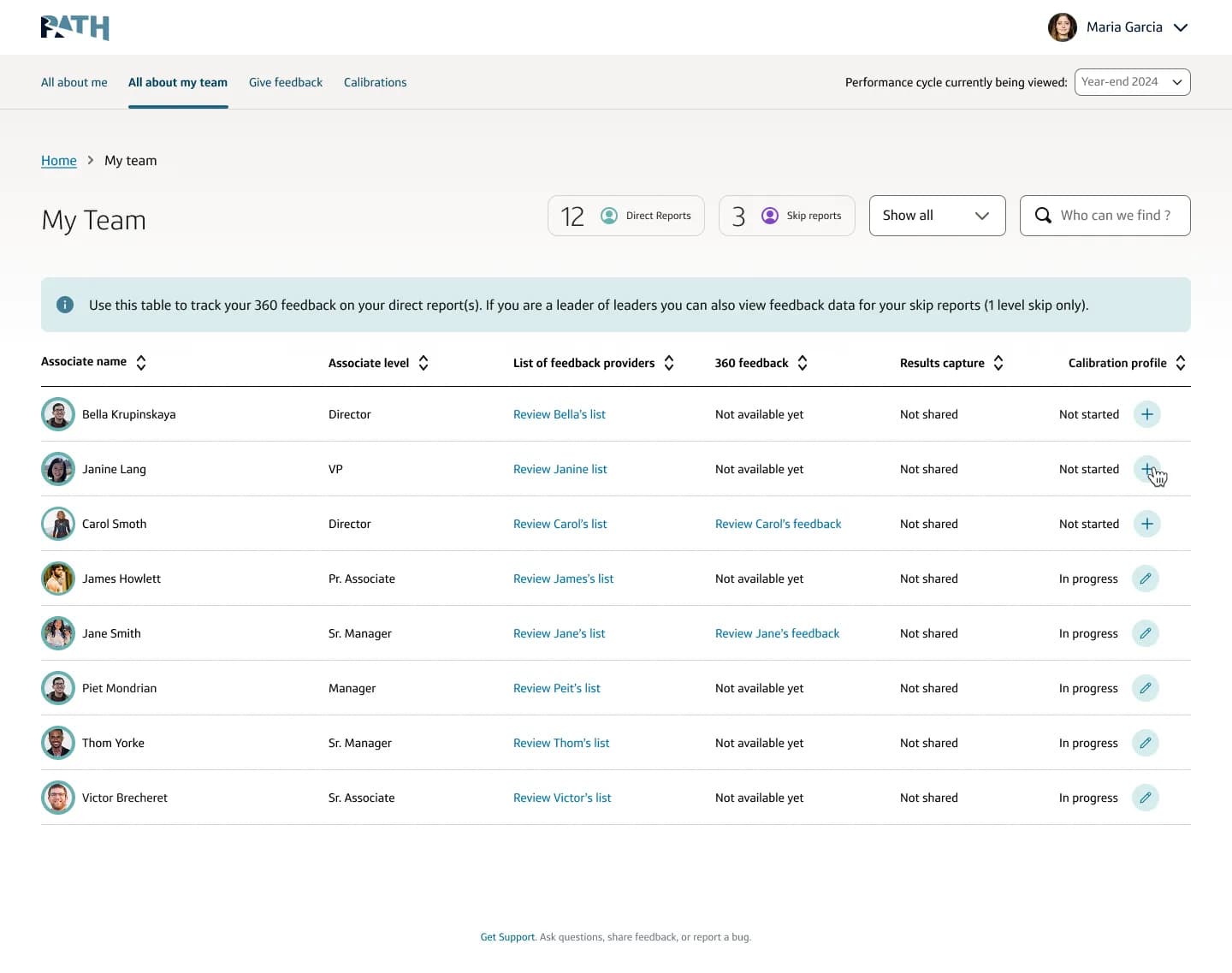Click the 'Who can we find ?' search field

[x=1105, y=216]
